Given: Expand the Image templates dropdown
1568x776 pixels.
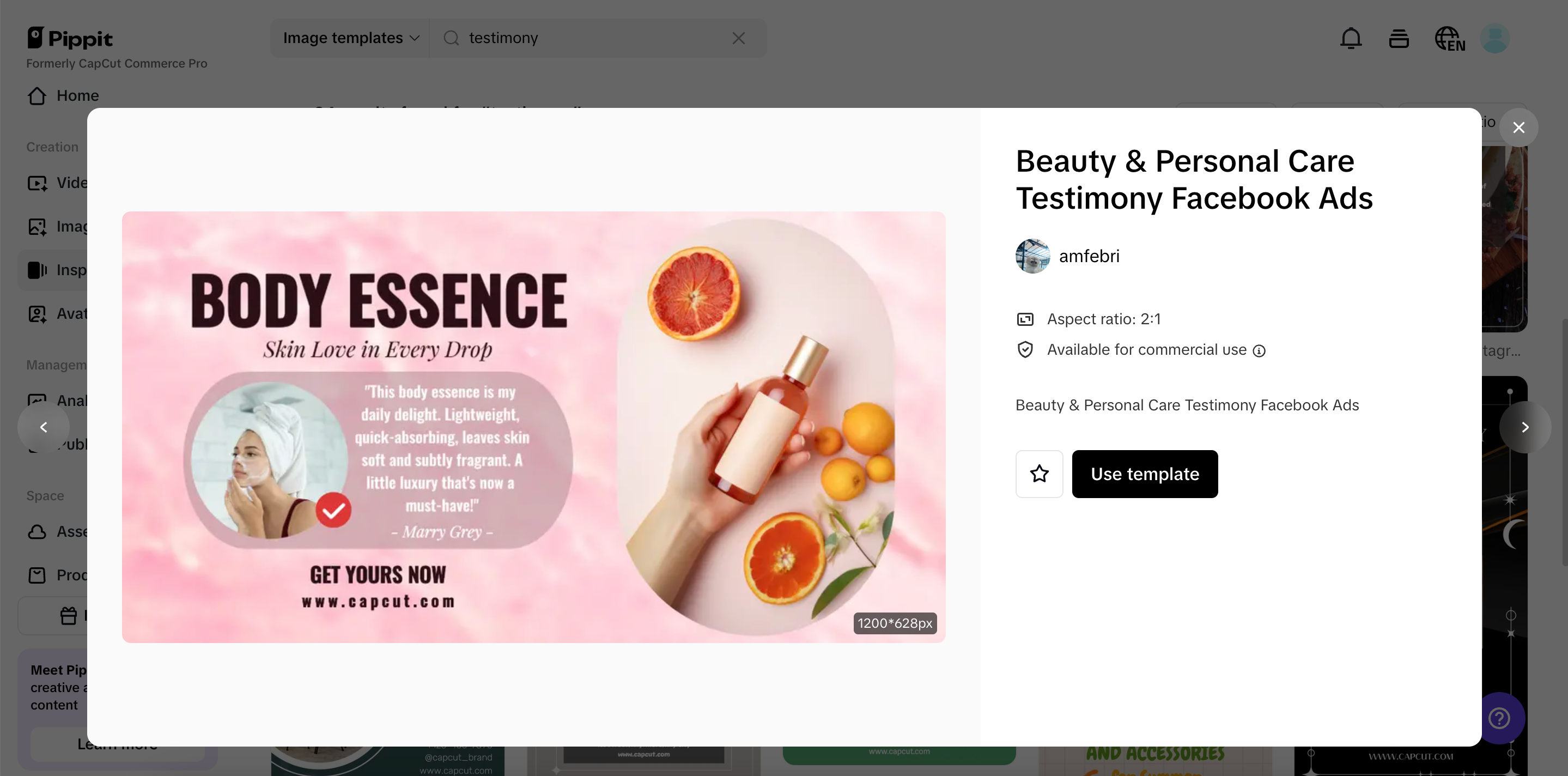Looking at the screenshot, I should point(351,38).
